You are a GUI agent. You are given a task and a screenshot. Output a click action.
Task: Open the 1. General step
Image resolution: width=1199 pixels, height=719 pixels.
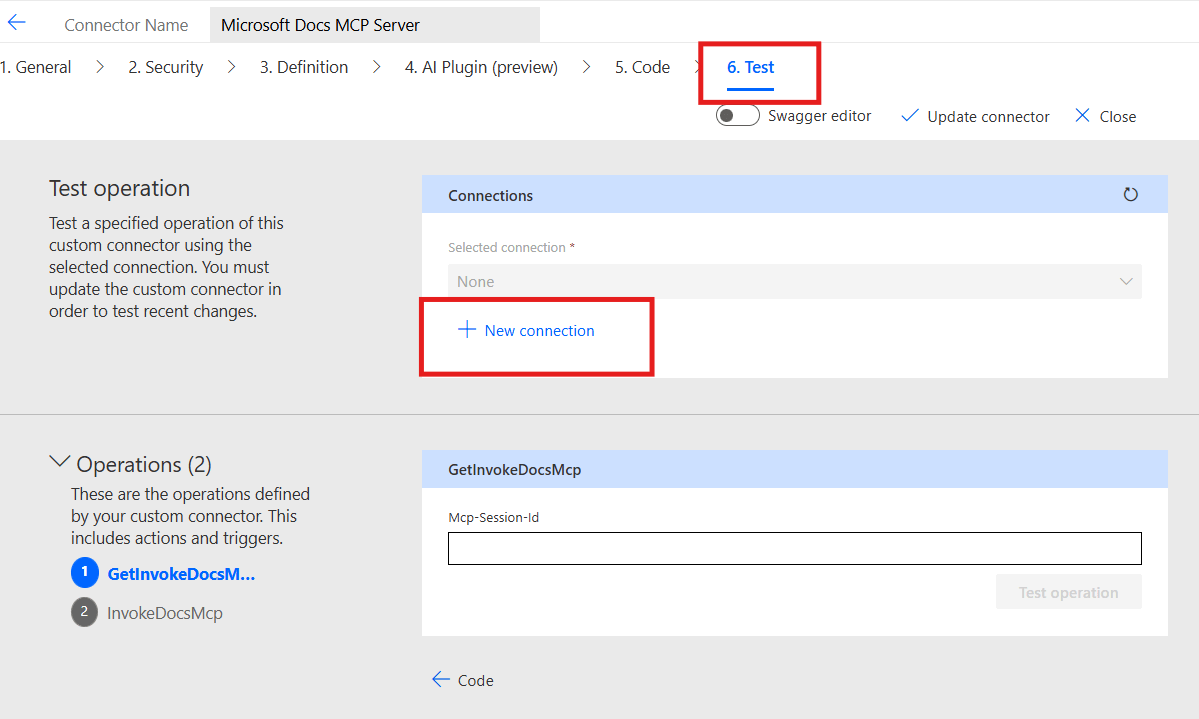(x=36, y=67)
